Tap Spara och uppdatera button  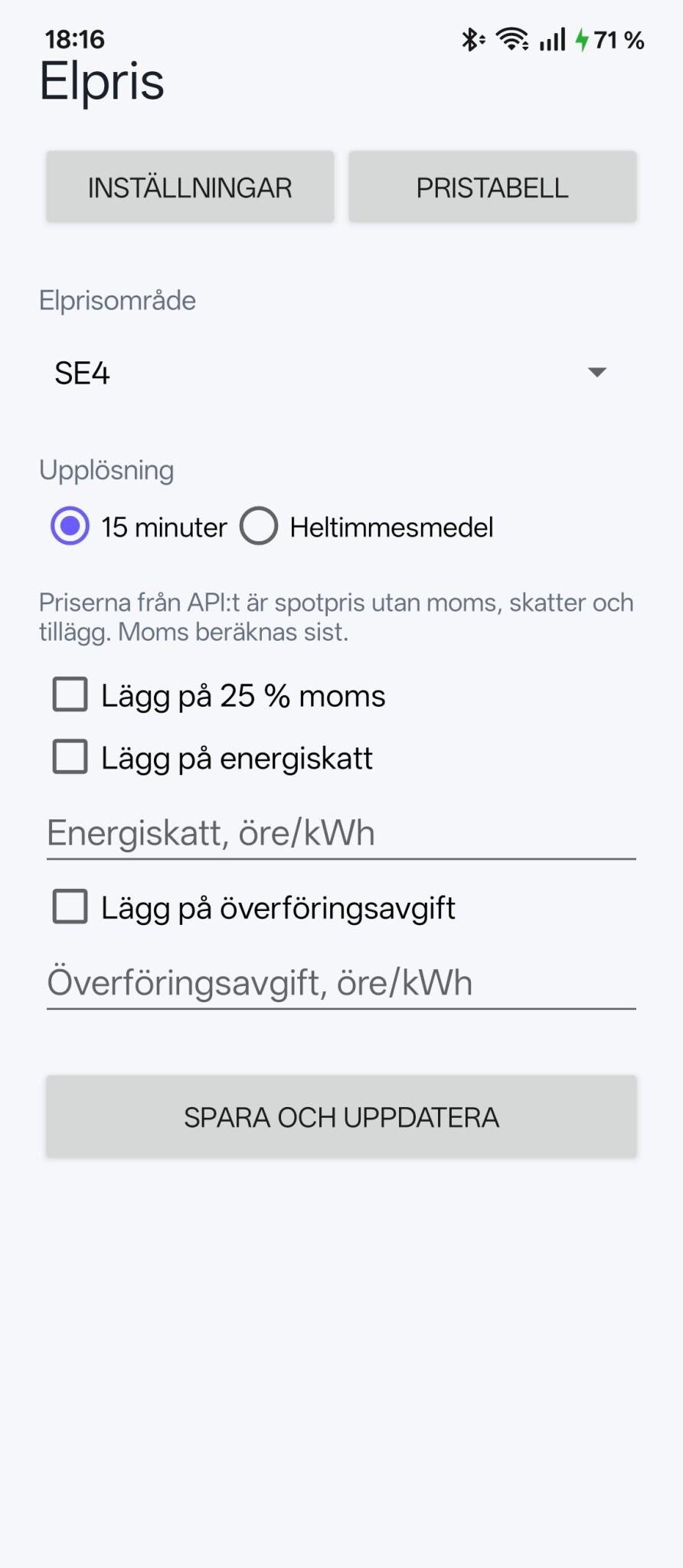[341, 1117]
